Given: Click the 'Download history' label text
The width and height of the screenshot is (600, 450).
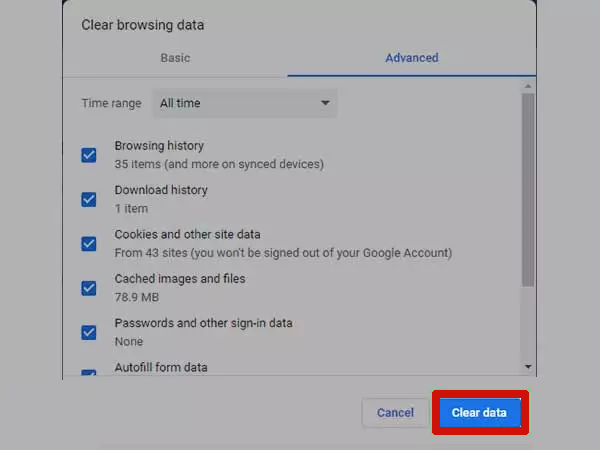Looking at the screenshot, I should point(161,190).
